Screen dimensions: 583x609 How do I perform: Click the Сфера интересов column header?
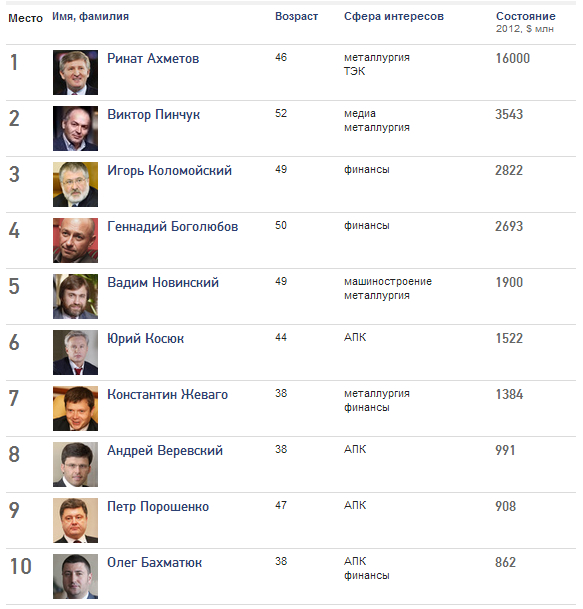(394, 16)
